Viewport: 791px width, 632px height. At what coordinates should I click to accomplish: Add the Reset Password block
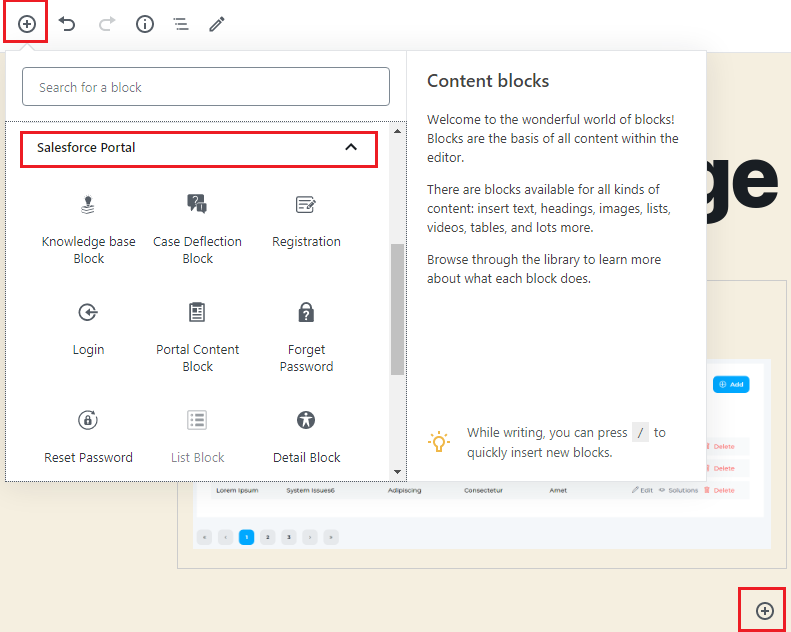click(x=88, y=436)
